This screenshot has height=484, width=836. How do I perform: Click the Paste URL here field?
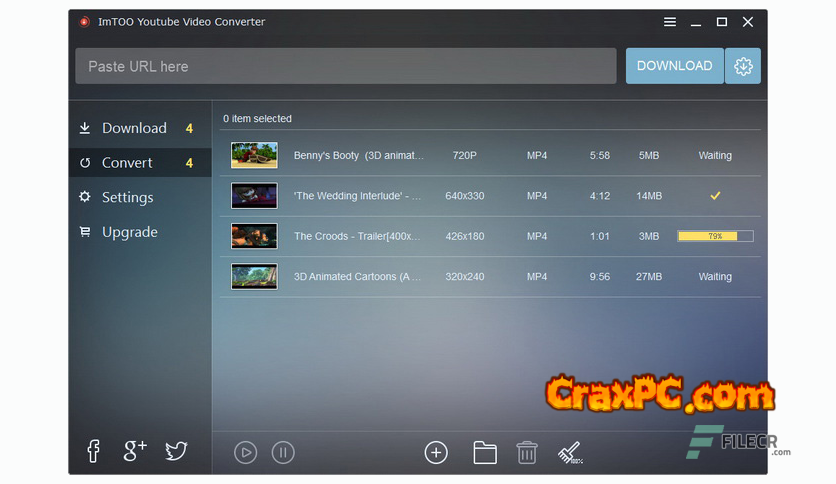[345, 66]
